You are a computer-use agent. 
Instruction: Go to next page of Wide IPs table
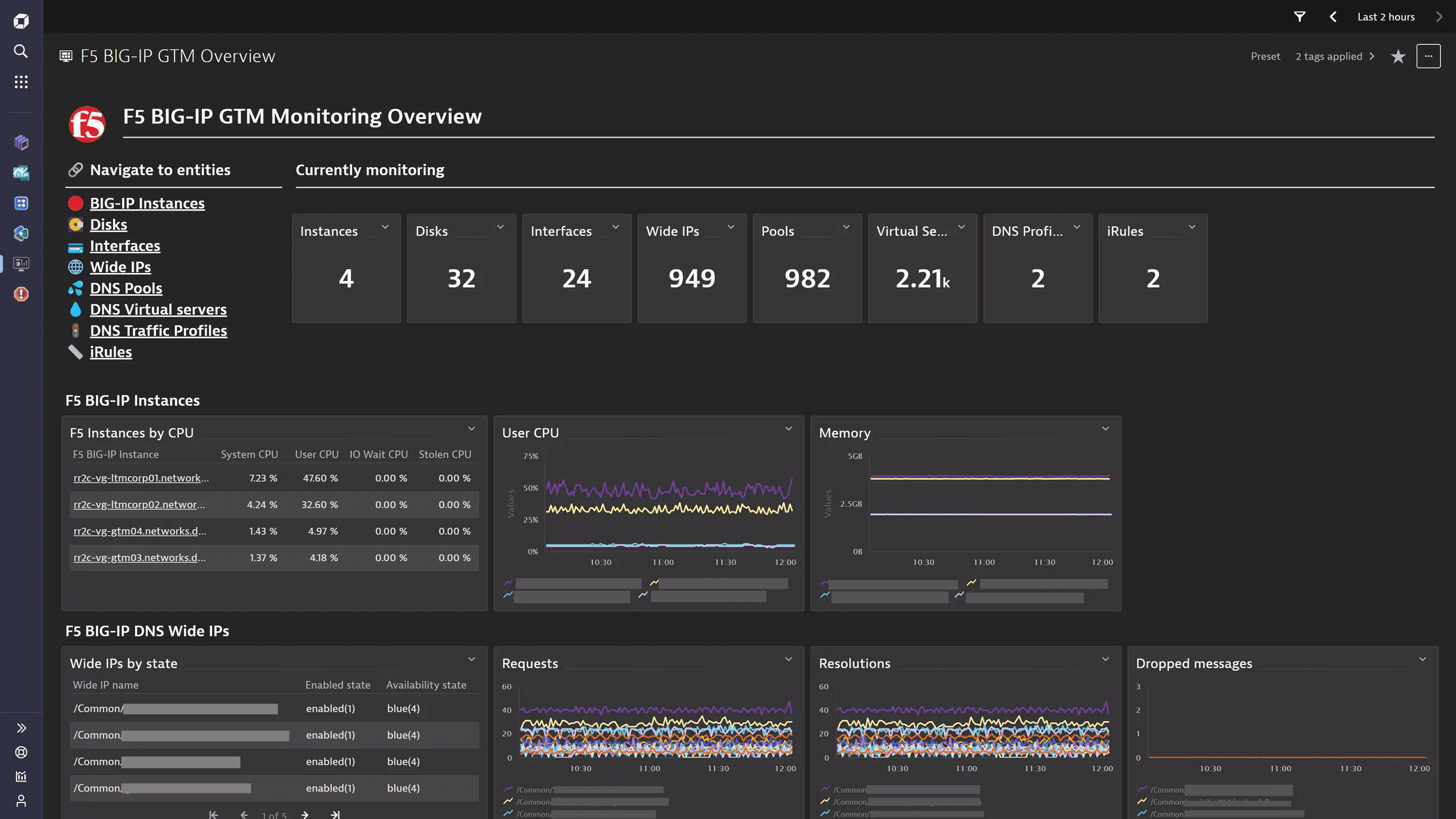click(305, 814)
